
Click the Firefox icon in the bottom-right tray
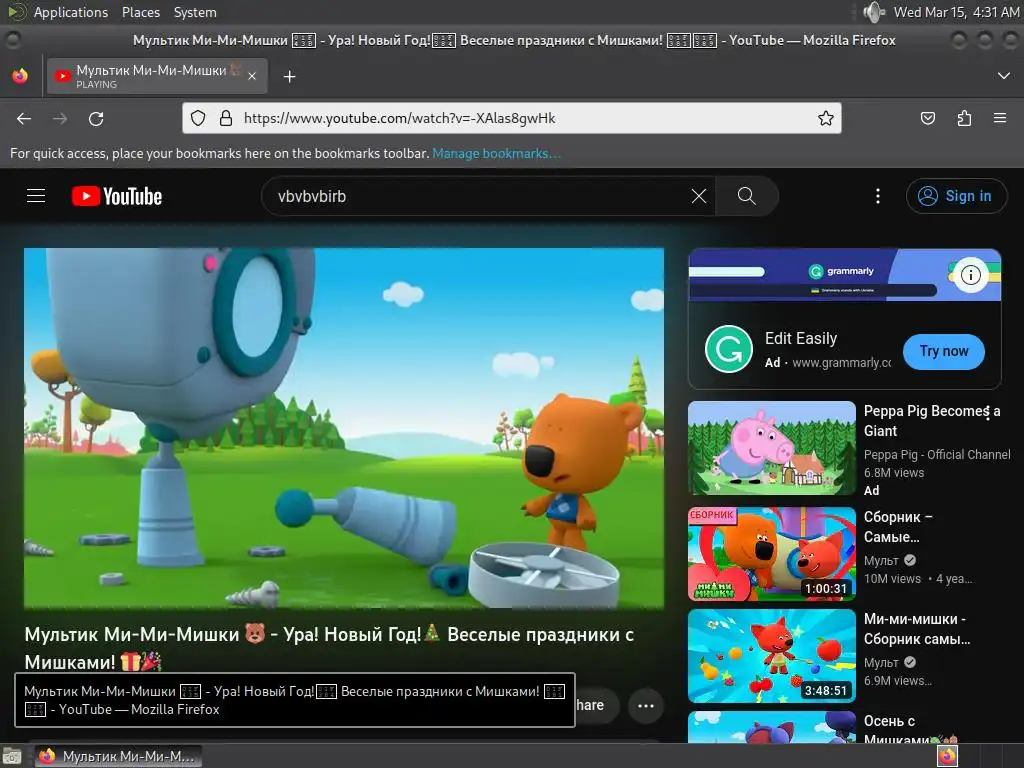coord(947,756)
